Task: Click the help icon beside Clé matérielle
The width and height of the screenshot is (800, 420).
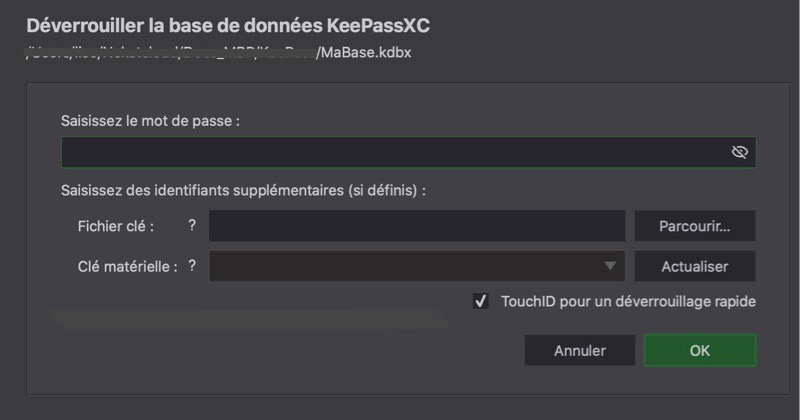Action: click(x=192, y=266)
